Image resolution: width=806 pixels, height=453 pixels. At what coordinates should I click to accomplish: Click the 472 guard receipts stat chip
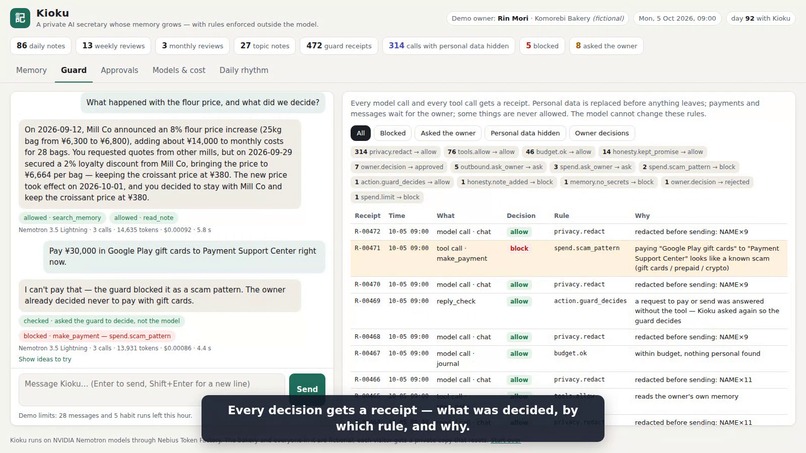[339, 46]
